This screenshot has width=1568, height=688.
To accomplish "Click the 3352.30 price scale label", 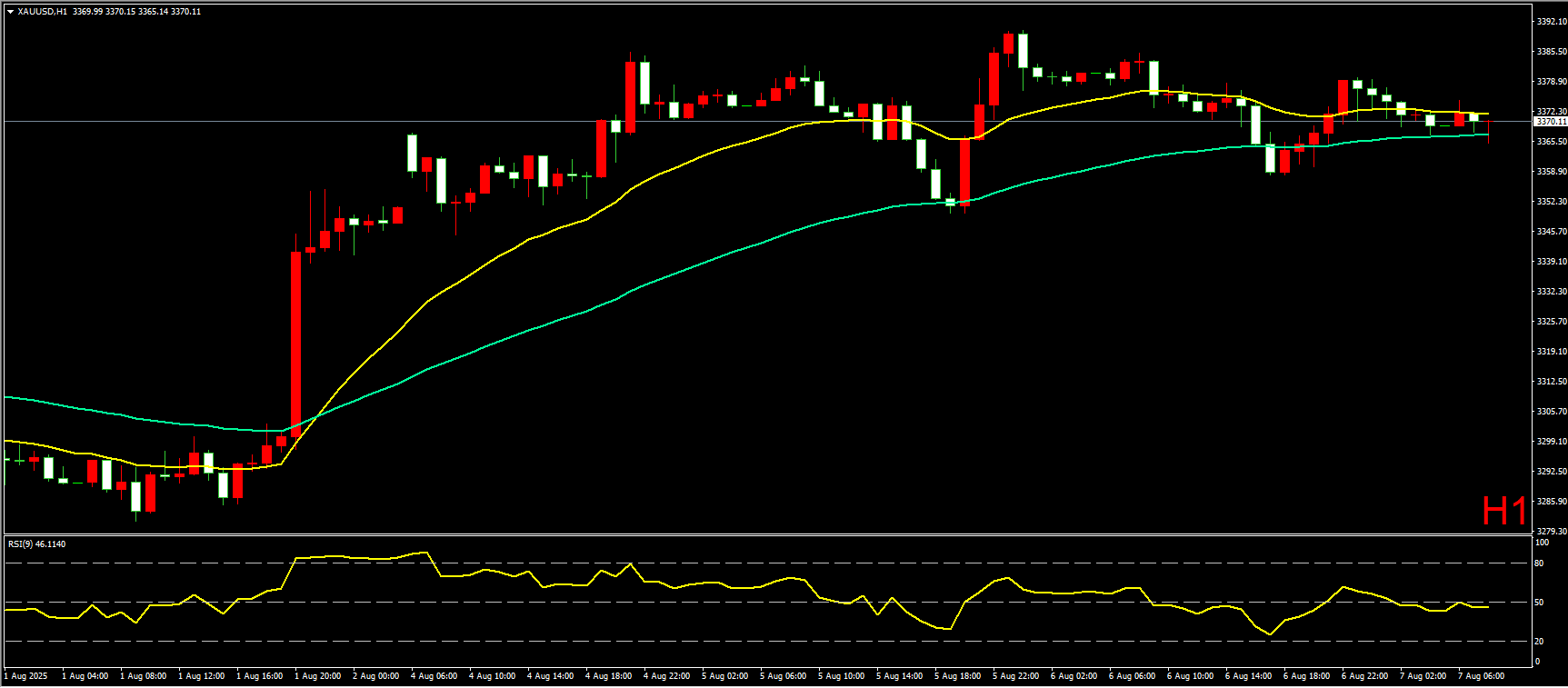I will pos(1552,202).
